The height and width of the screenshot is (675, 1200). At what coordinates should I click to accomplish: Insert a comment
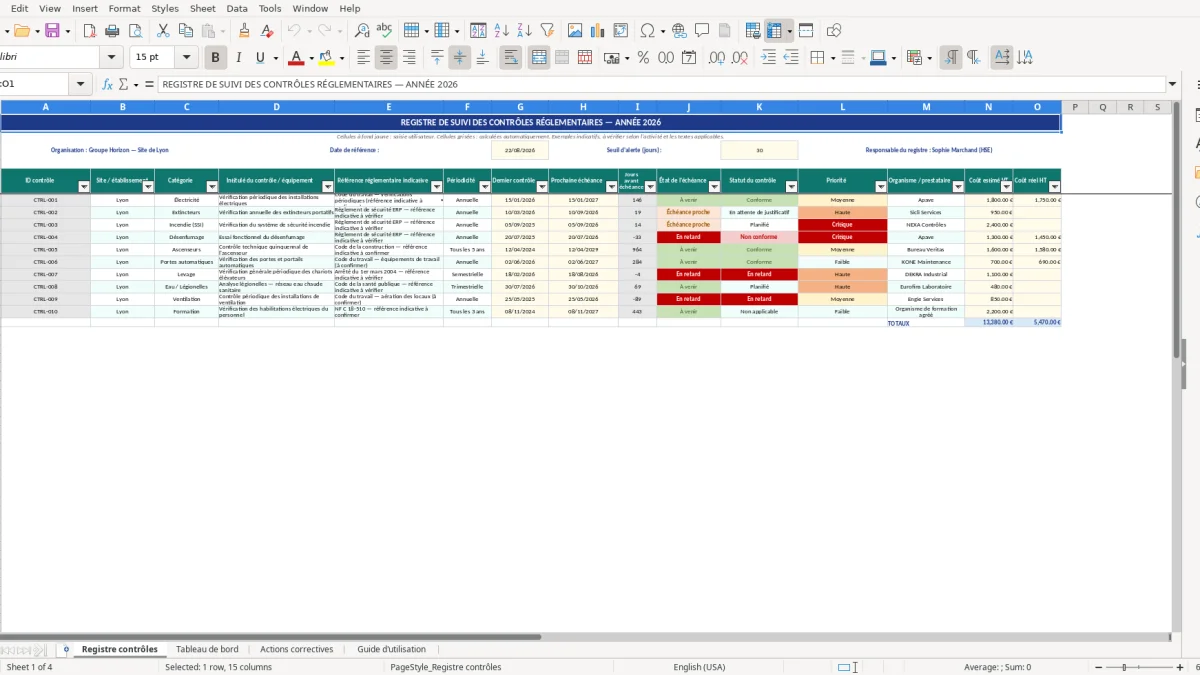(x=702, y=31)
